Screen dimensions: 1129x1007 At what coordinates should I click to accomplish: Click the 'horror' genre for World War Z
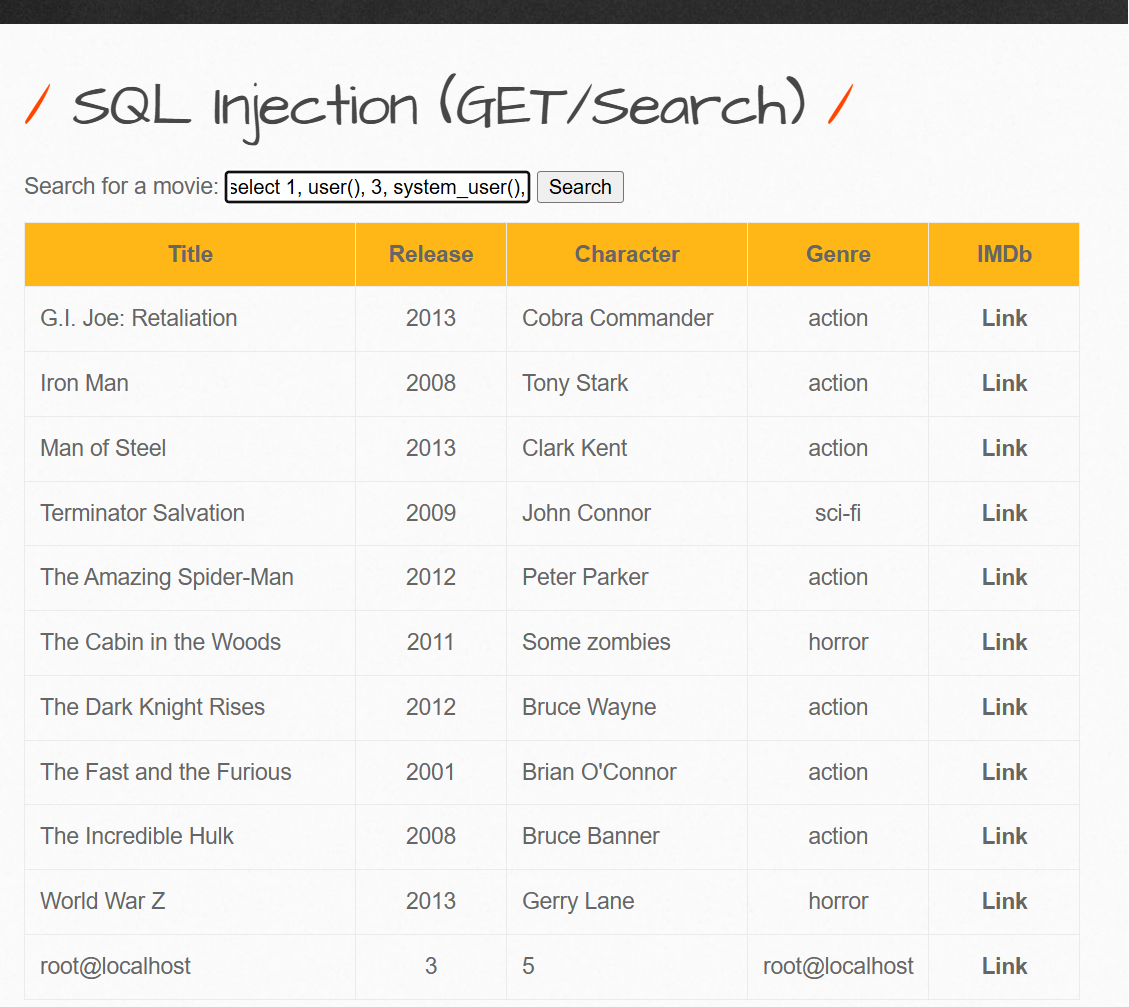coord(838,901)
